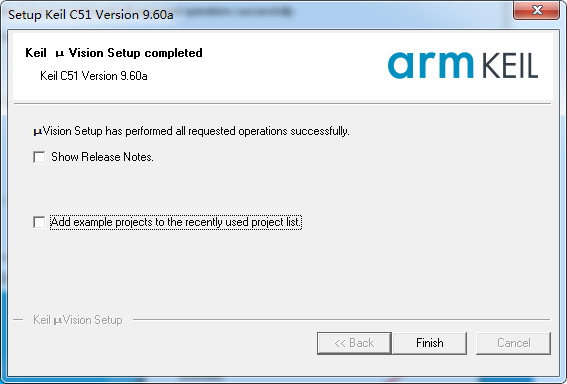Click the µ symbol in the footer label
This screenshot has height=384, width=567.
tap(58, 321)
